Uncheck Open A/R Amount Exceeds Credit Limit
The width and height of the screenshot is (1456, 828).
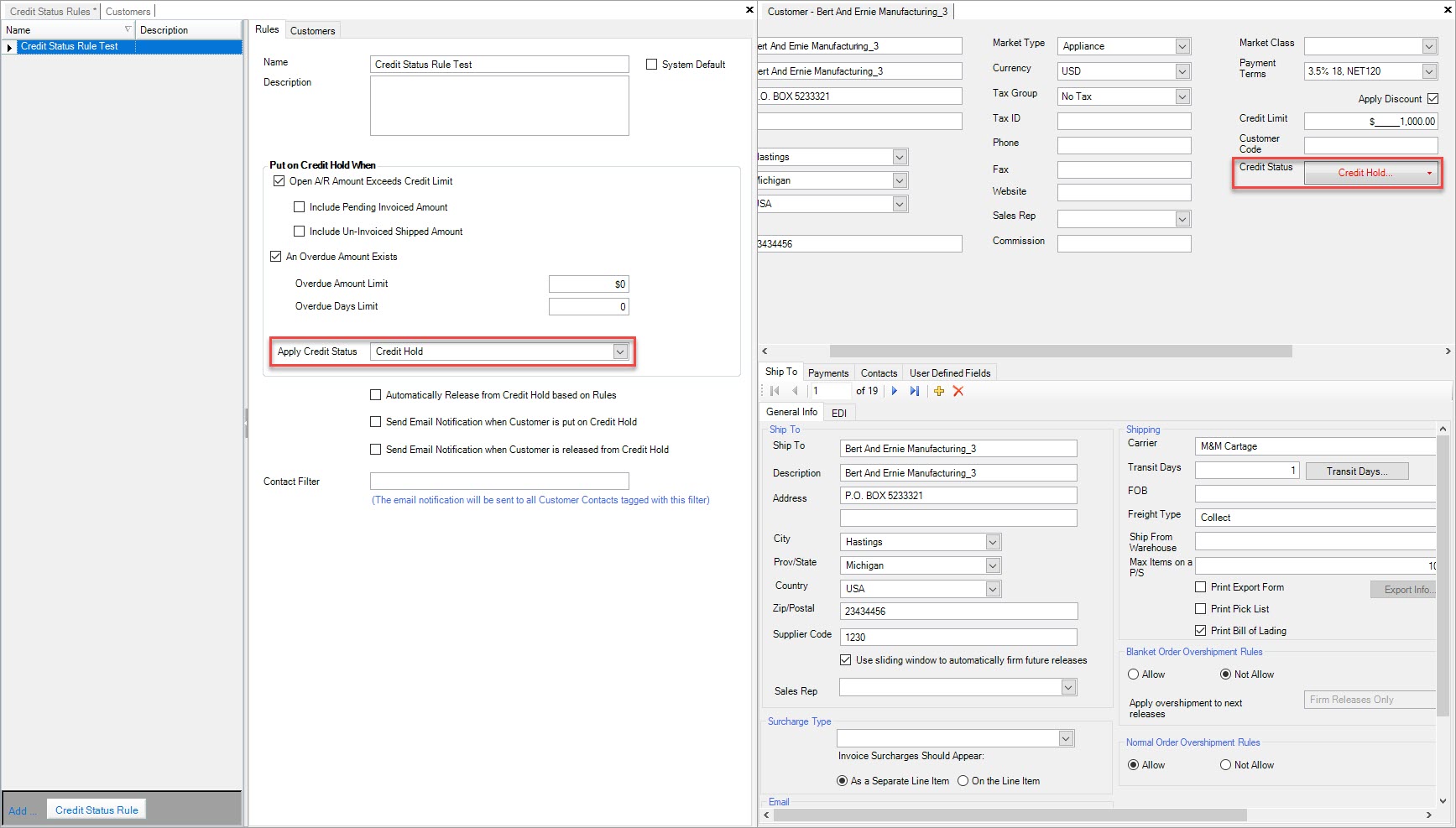click(x=279, y=180)
